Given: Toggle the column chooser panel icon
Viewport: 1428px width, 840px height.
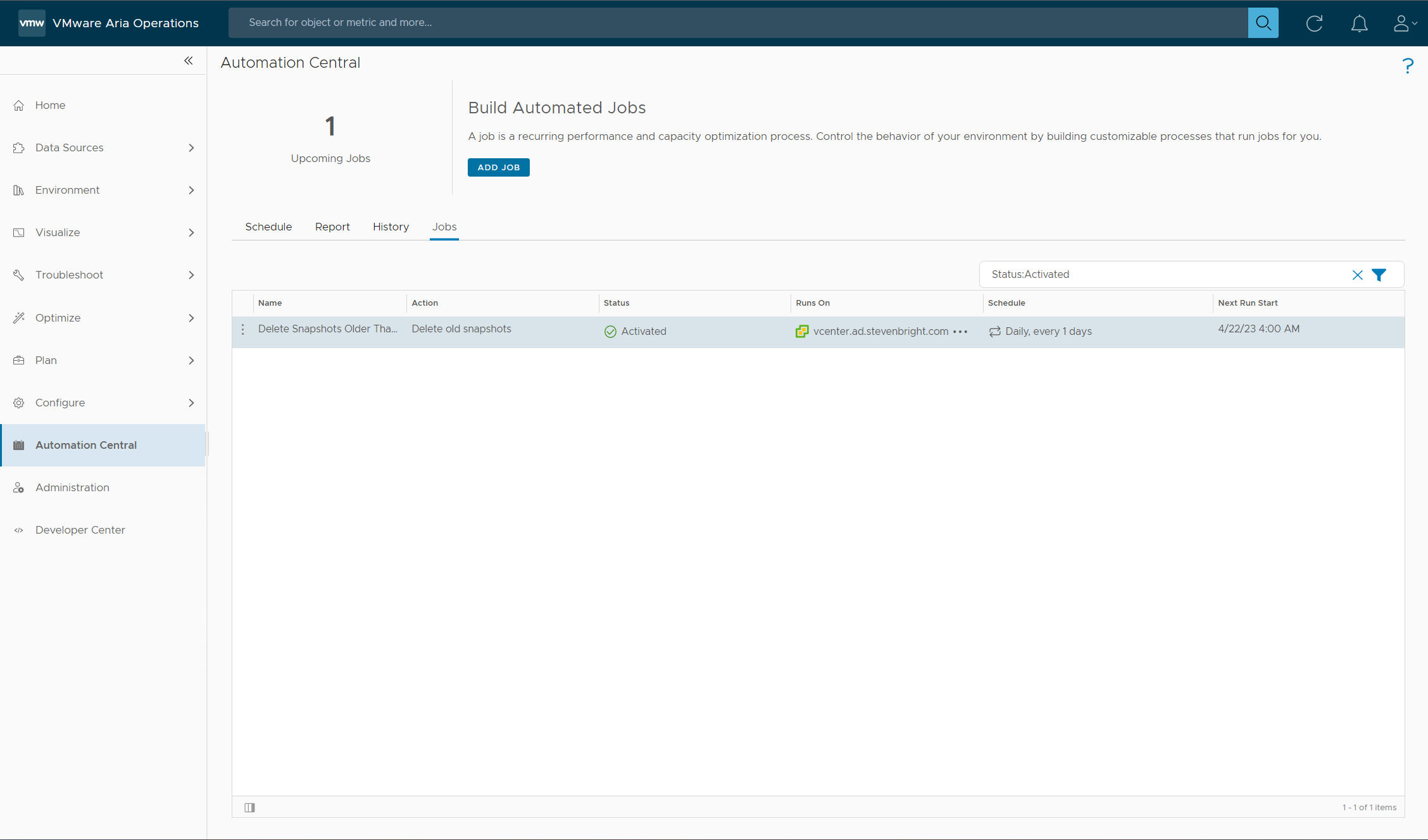Looking at the screenshot, I should pyautogui.click(x=250, y=807).
